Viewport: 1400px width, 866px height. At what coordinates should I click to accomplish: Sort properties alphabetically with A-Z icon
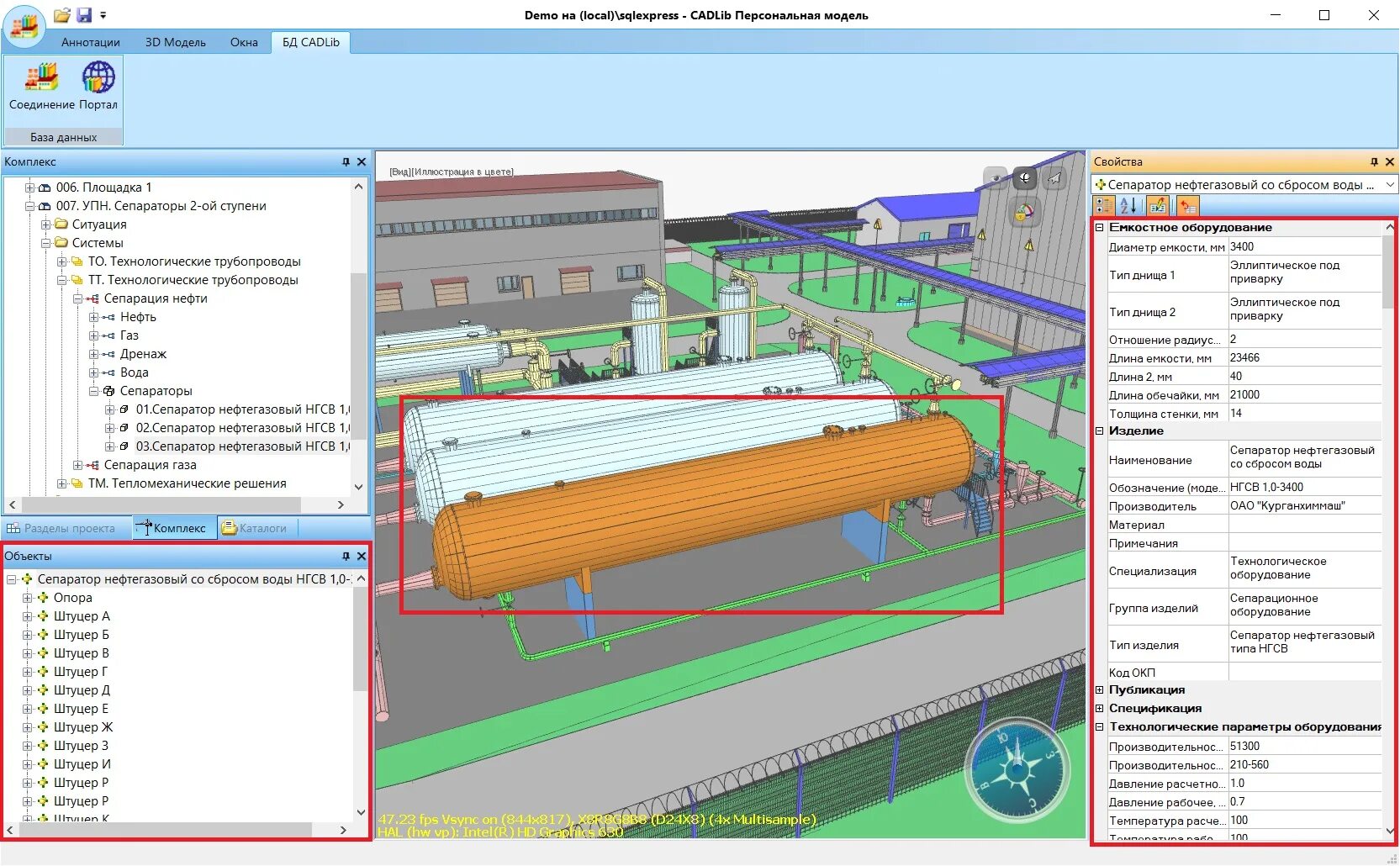[x=1128, y=205]
